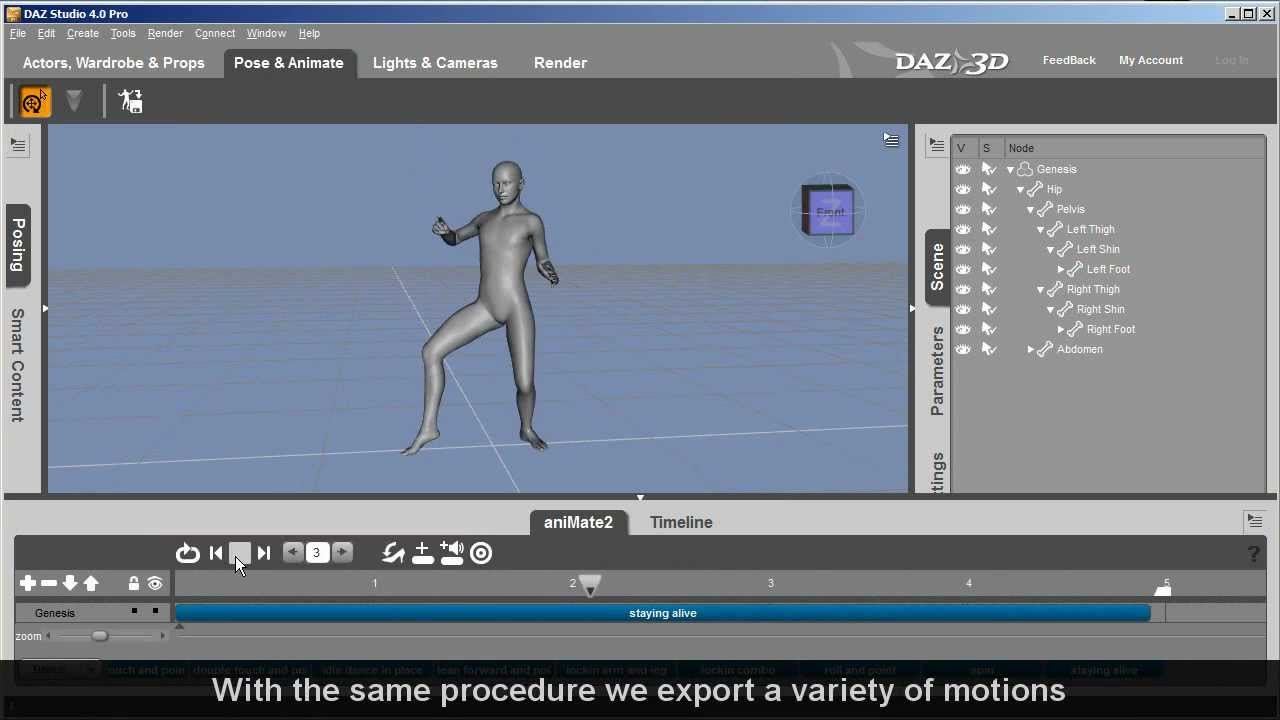Toggle selectability arrow for Pelvis row

[989, 209]
